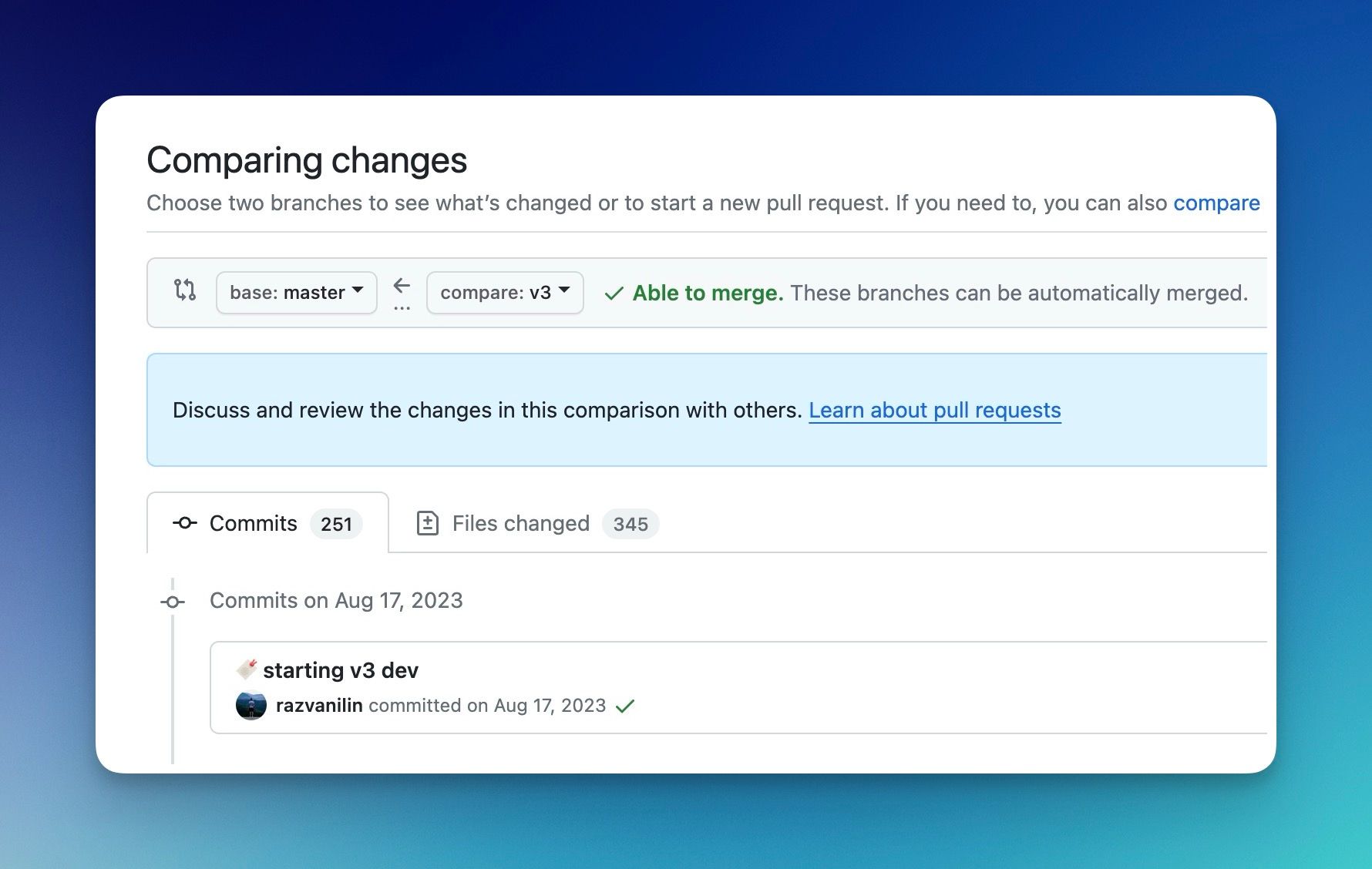This screenshot has width=1372, height=869.
Task: Click the commit node icon beside Commits on Aug 17
Action: point(173,601)
